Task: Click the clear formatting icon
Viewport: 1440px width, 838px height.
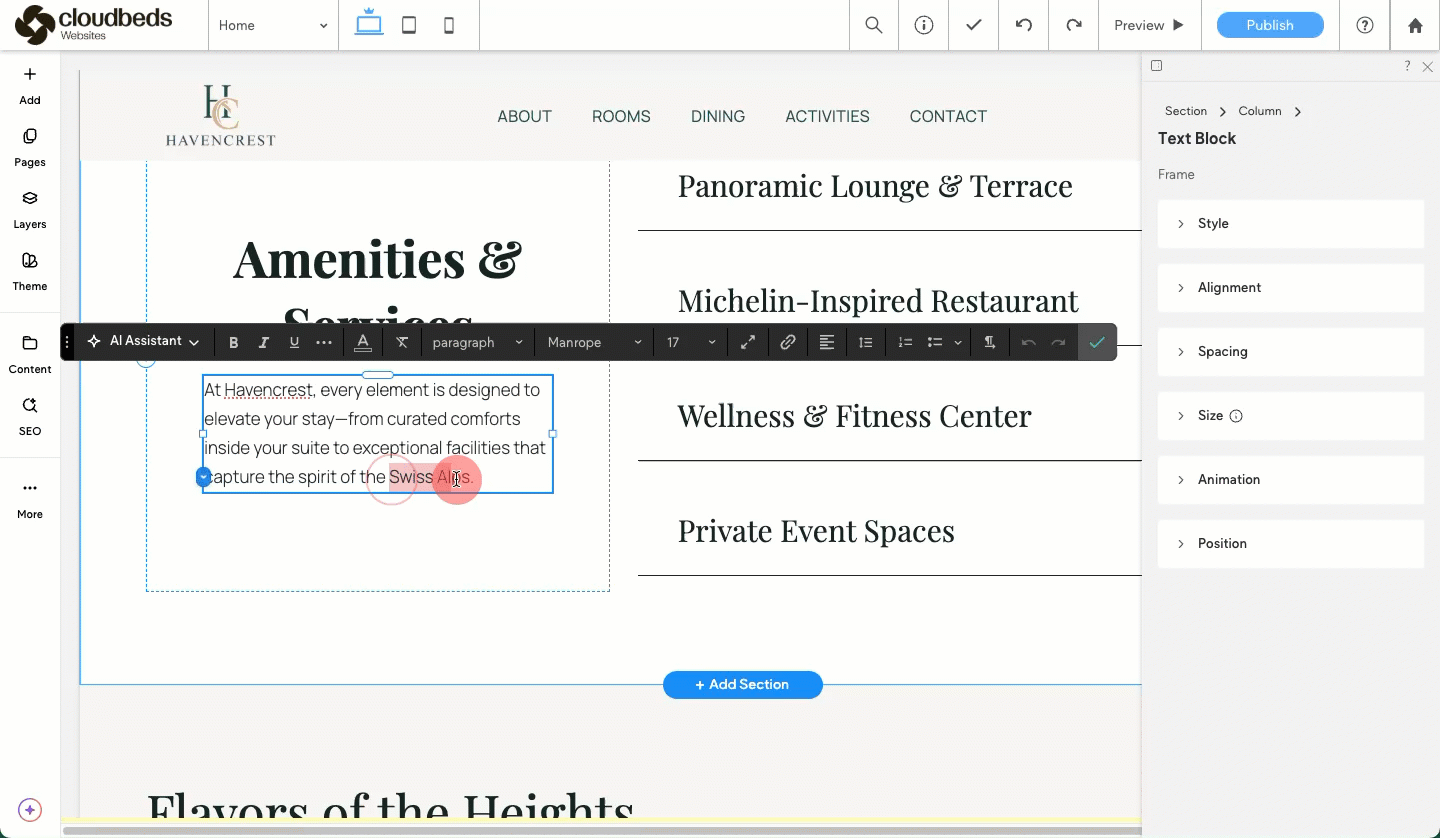Action: pos(402,342)
